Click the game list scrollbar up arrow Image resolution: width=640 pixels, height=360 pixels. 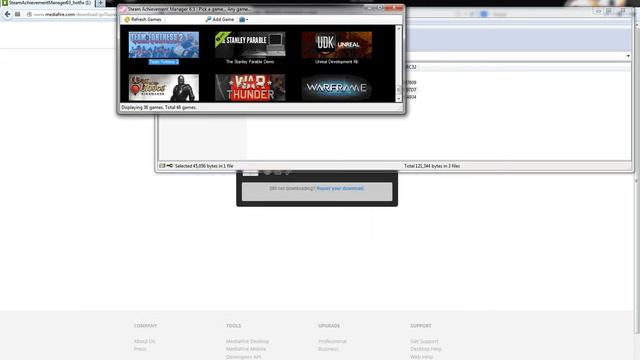[x=399, y=29]
